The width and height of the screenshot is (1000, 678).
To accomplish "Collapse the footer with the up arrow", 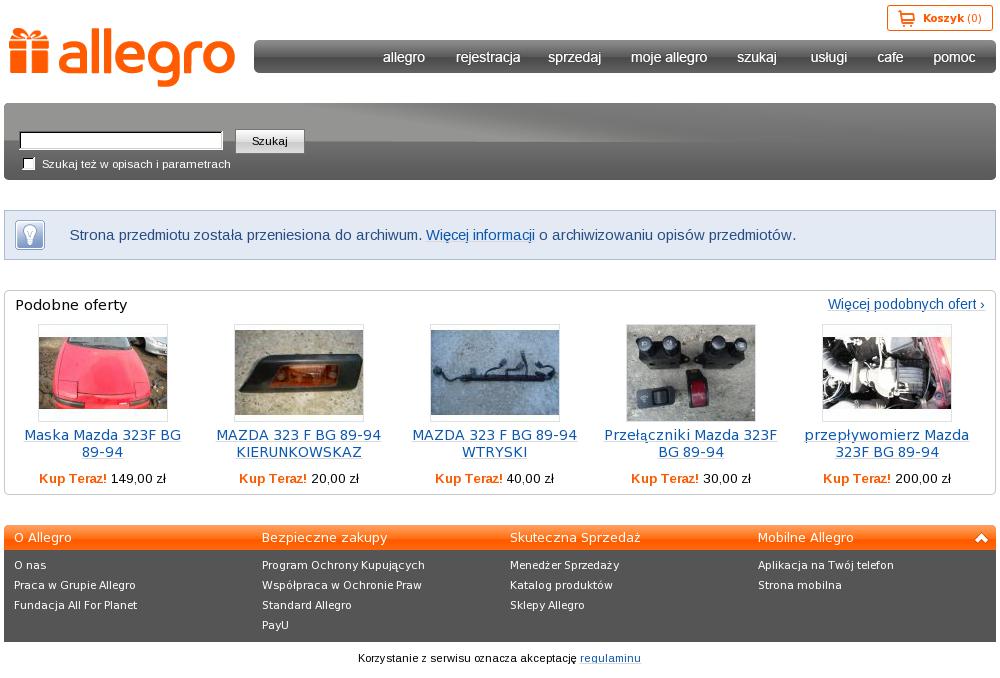I will click(981, 538).
